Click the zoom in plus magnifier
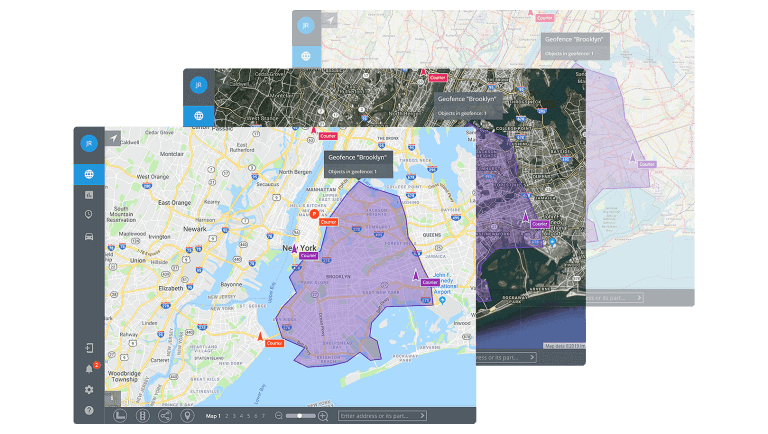This screenshot has width=768, height=434. 323,415
